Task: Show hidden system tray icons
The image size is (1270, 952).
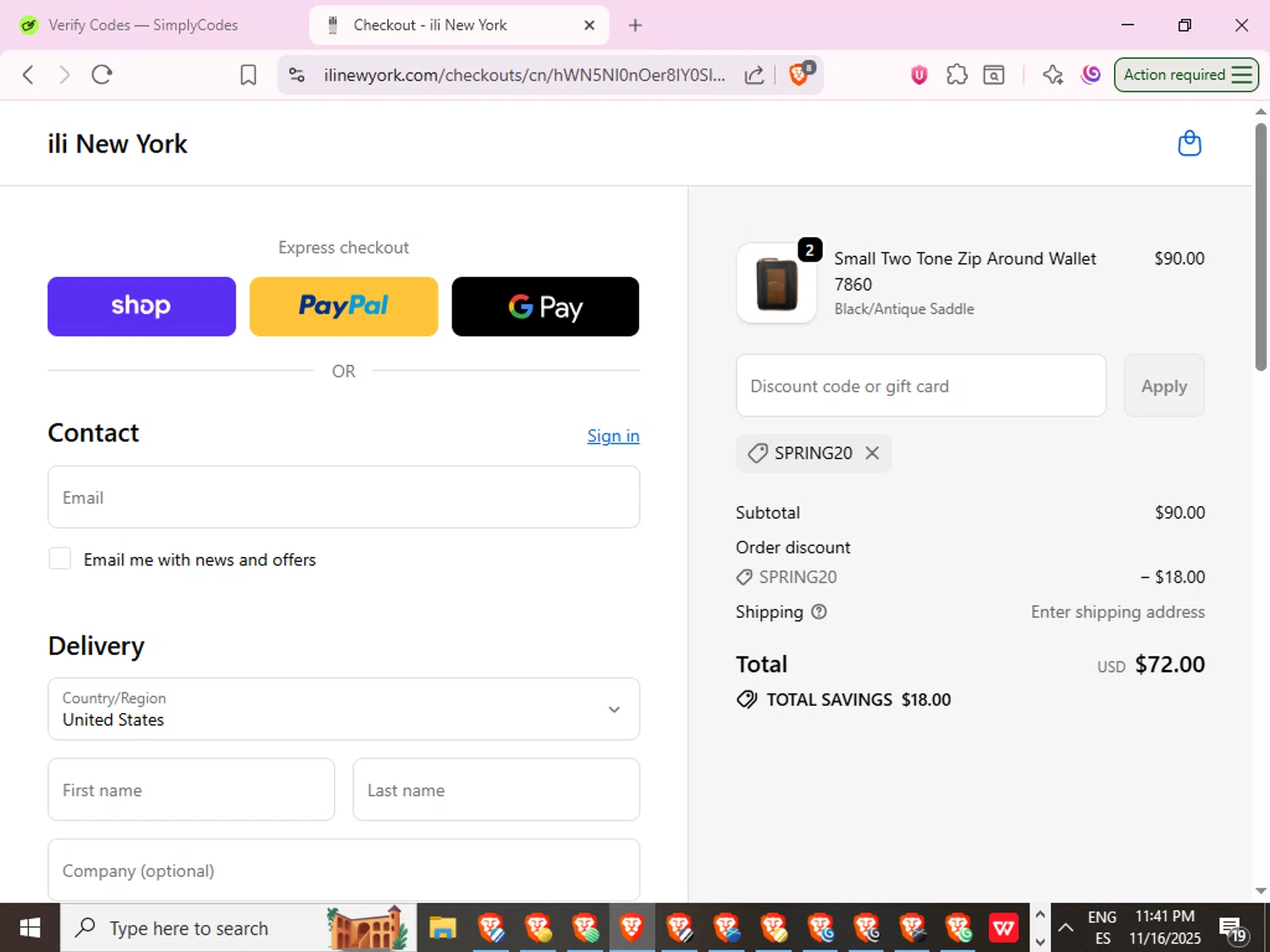Action: pyautogui.click(x=1066, y=928)
